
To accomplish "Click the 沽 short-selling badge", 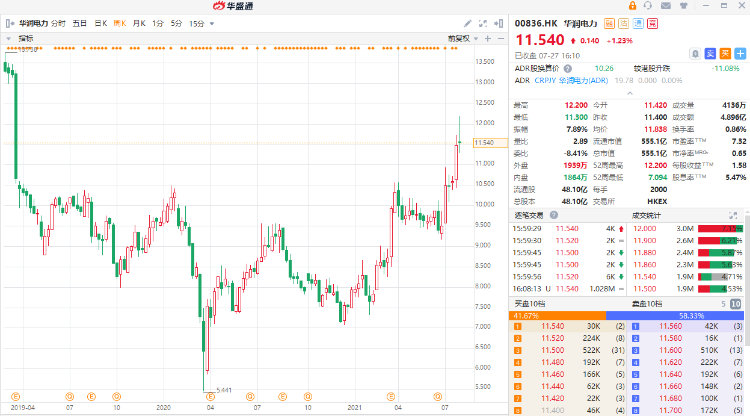I will click(623, 23).
